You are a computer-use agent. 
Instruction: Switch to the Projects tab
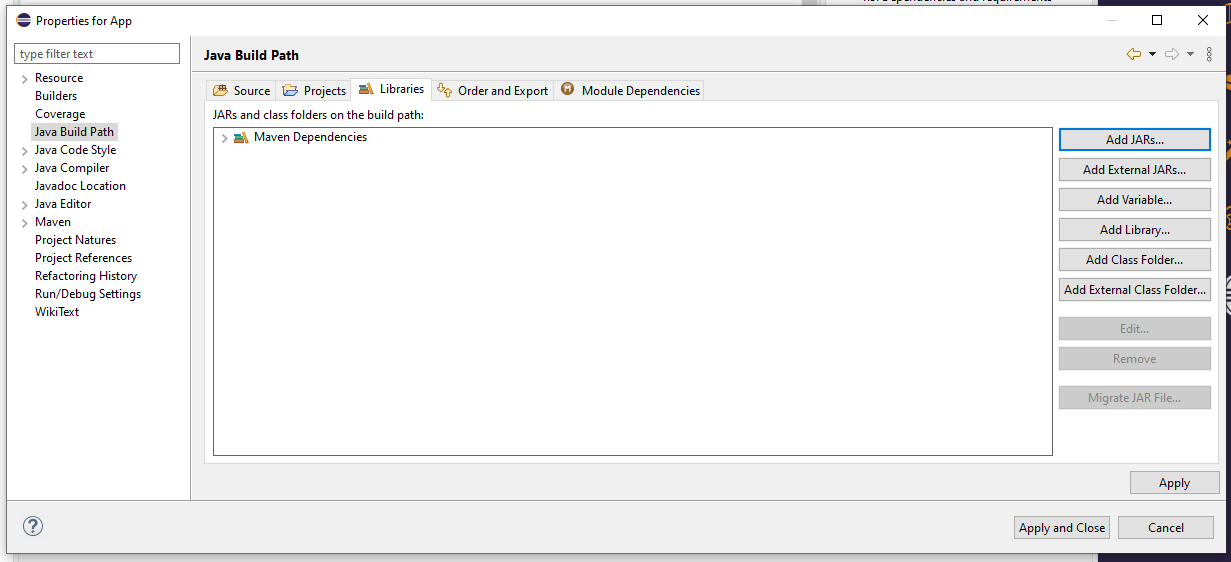click(314, 90)
